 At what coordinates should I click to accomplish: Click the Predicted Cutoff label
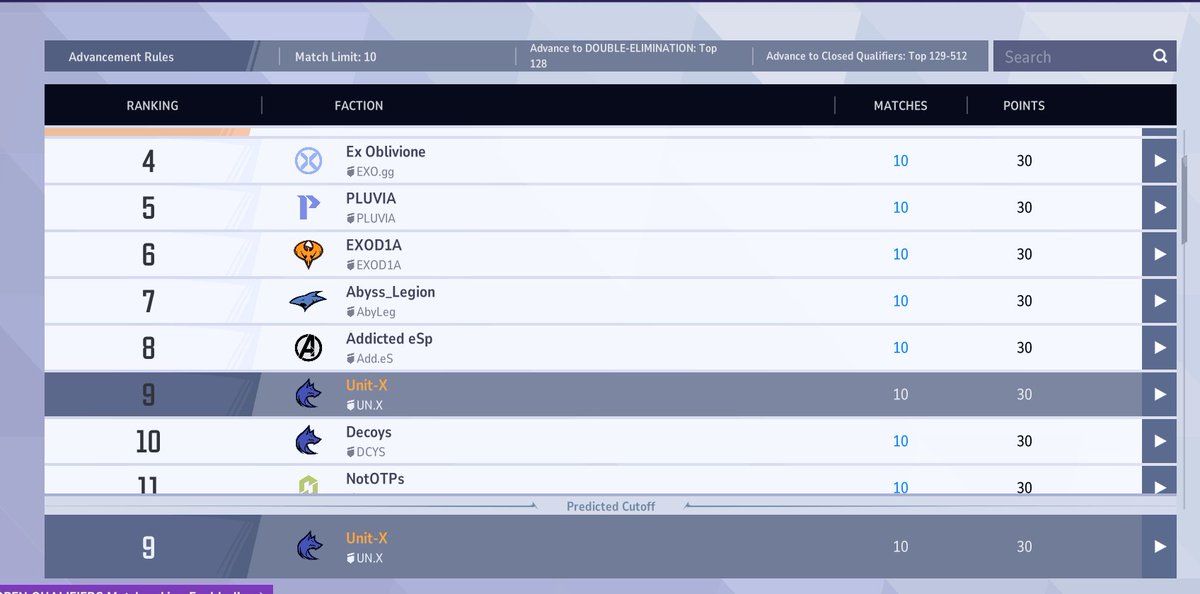click(x=611, y=507)
